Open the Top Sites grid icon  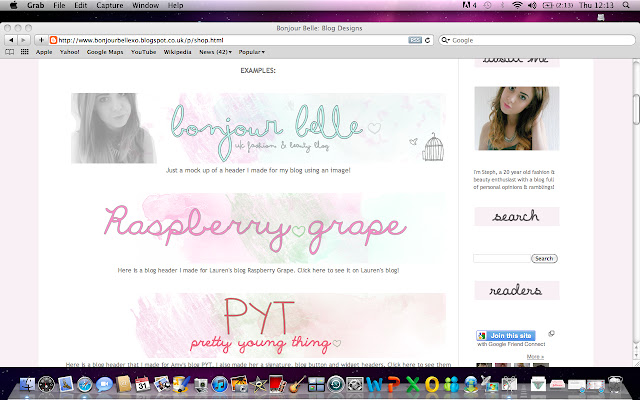click(x=24, y=52)
